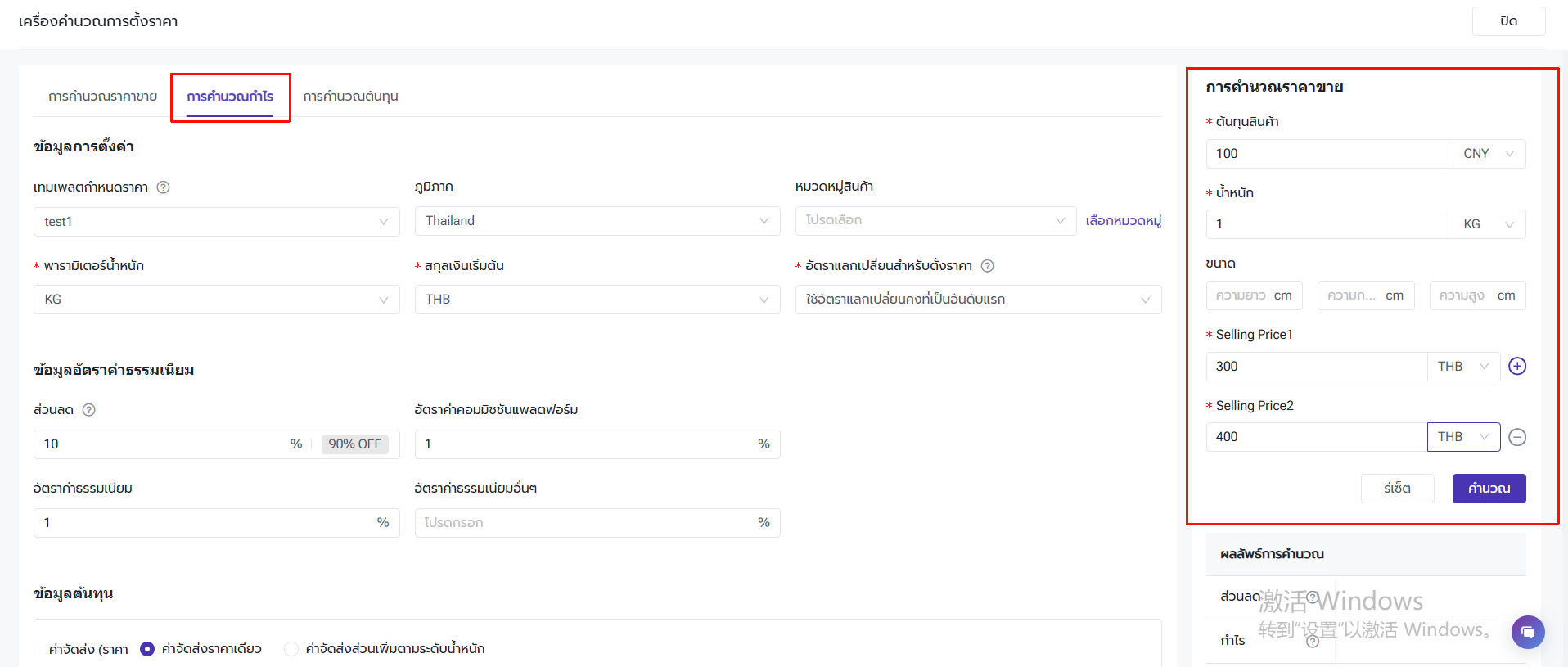Select ค่าจัดส่งราคาเดียว radio option
Image resolution: width=1568 pixels, height=667 pixels.
click(x=147, y=649)
